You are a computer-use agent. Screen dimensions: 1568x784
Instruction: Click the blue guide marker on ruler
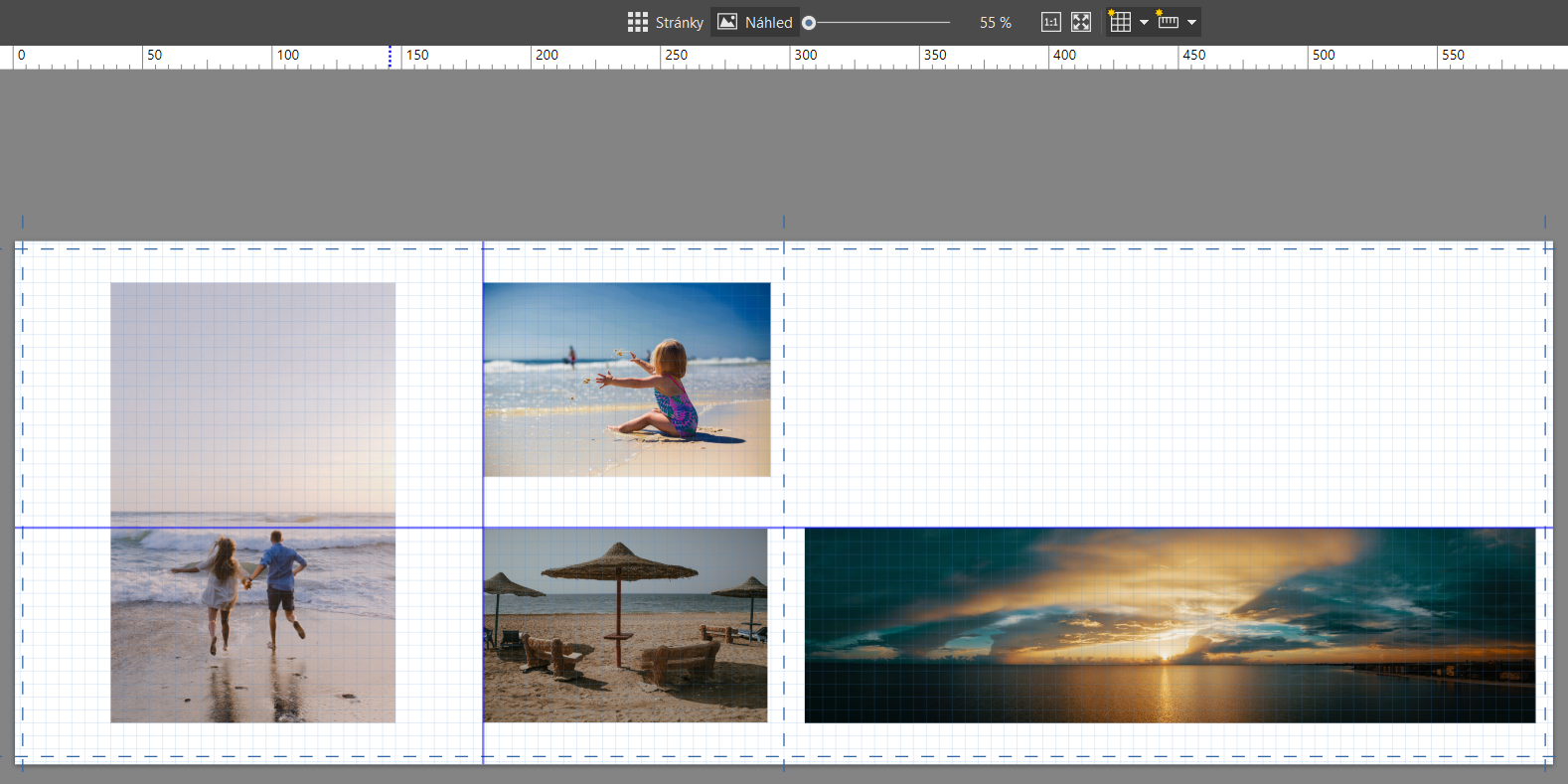click(390, 57)
